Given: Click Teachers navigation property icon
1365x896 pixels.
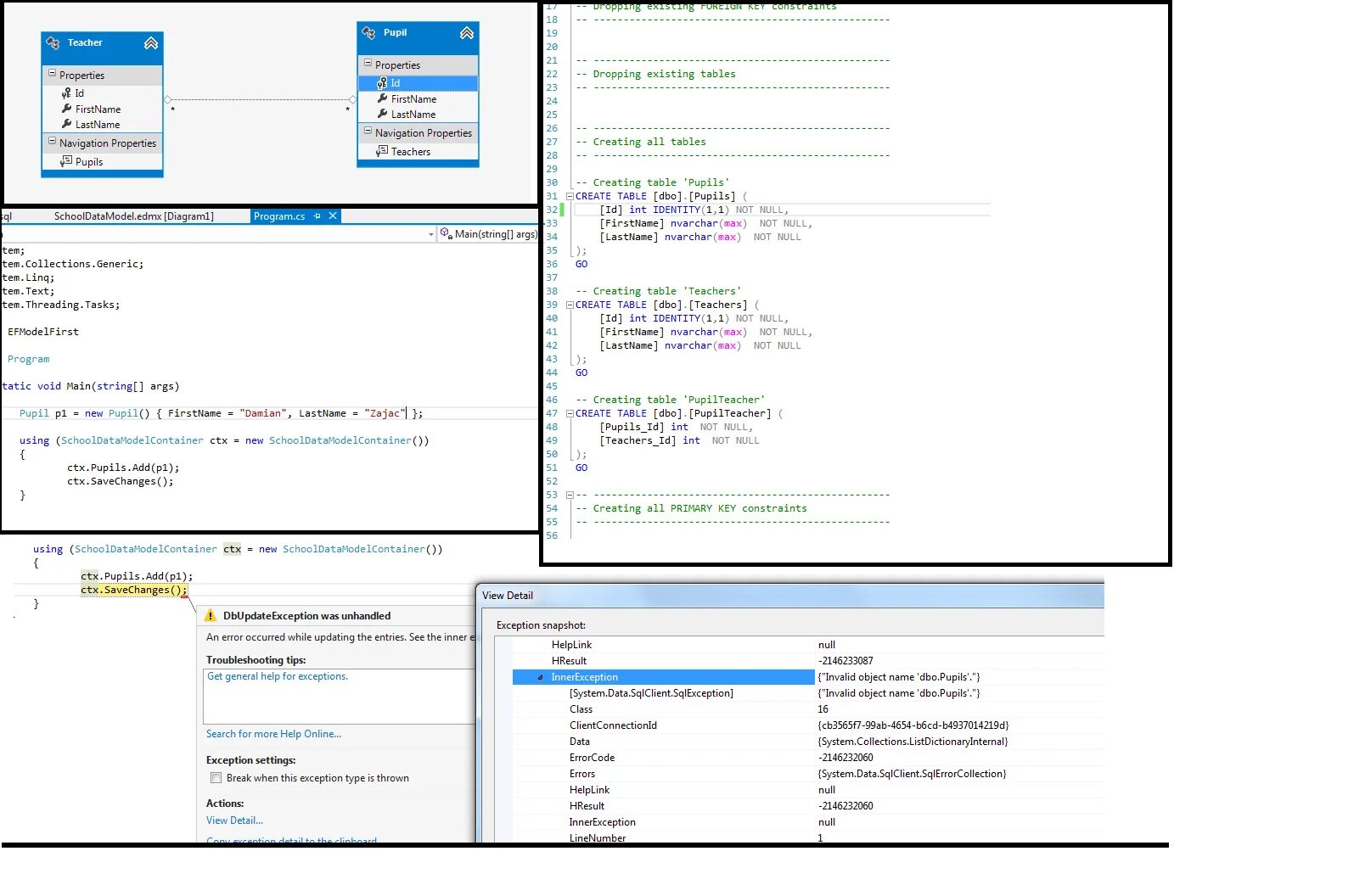Looking at the screenshot, I should [x=382, y=151].
